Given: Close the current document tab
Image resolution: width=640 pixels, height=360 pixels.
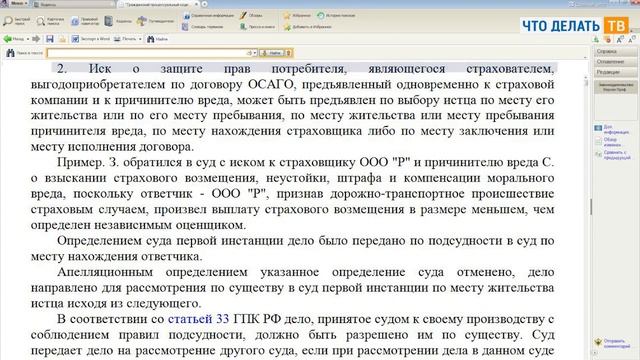Looking at the screenshot, I should (x=196, y=4).
